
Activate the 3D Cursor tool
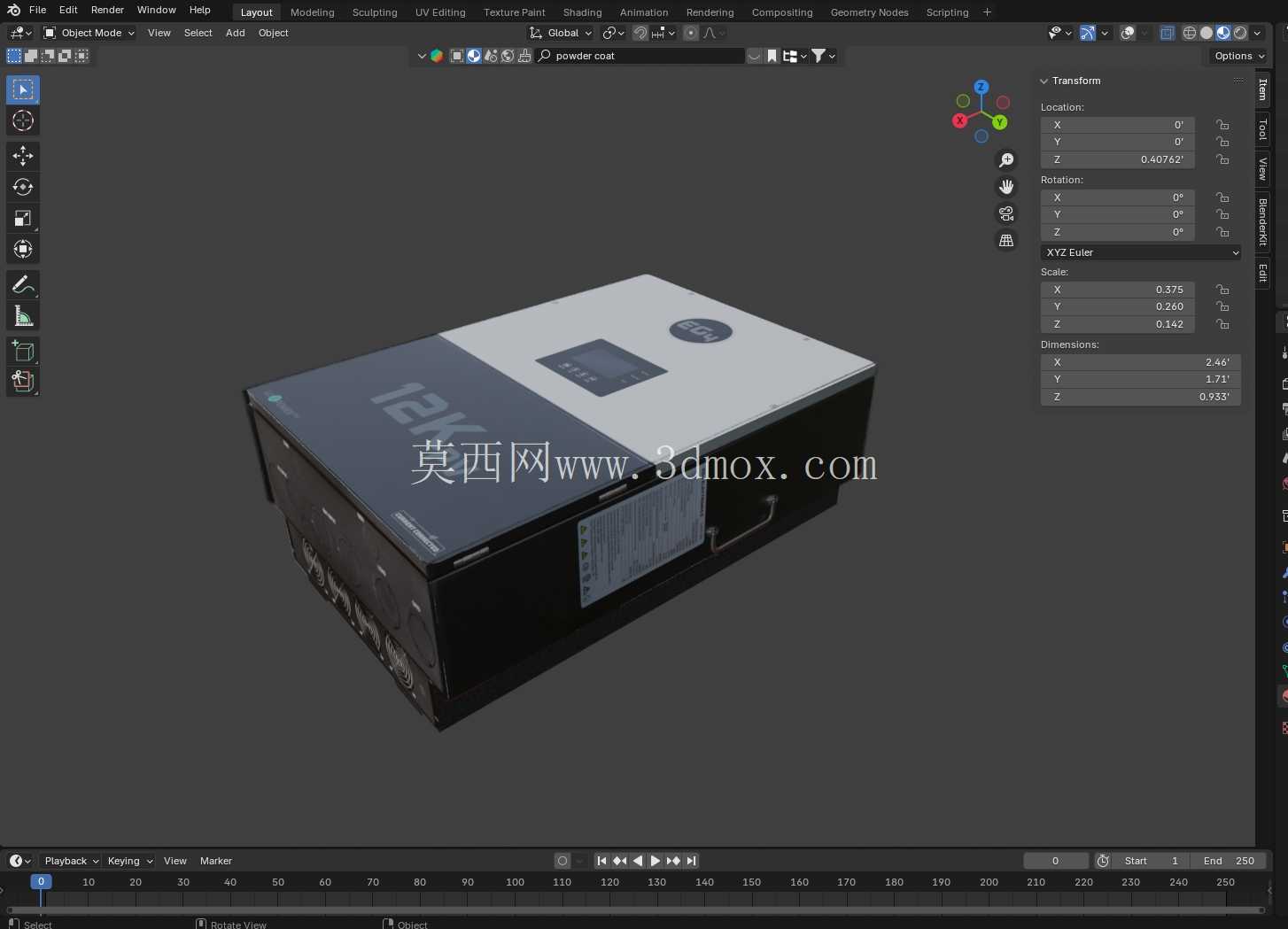click(23, 120)
